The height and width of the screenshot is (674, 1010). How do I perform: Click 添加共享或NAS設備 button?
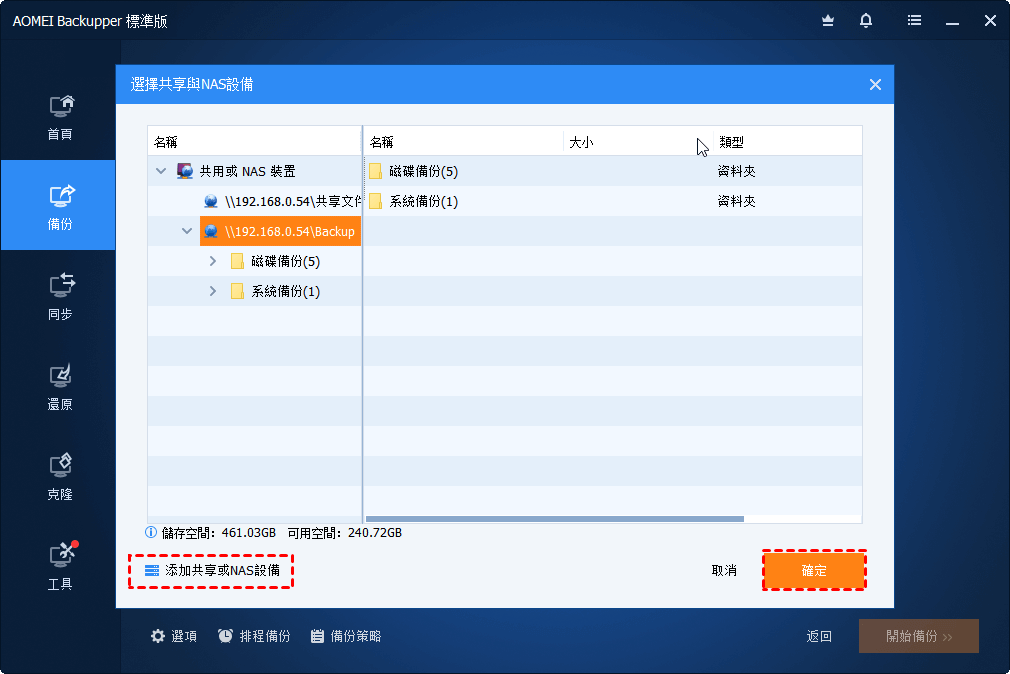211,570
